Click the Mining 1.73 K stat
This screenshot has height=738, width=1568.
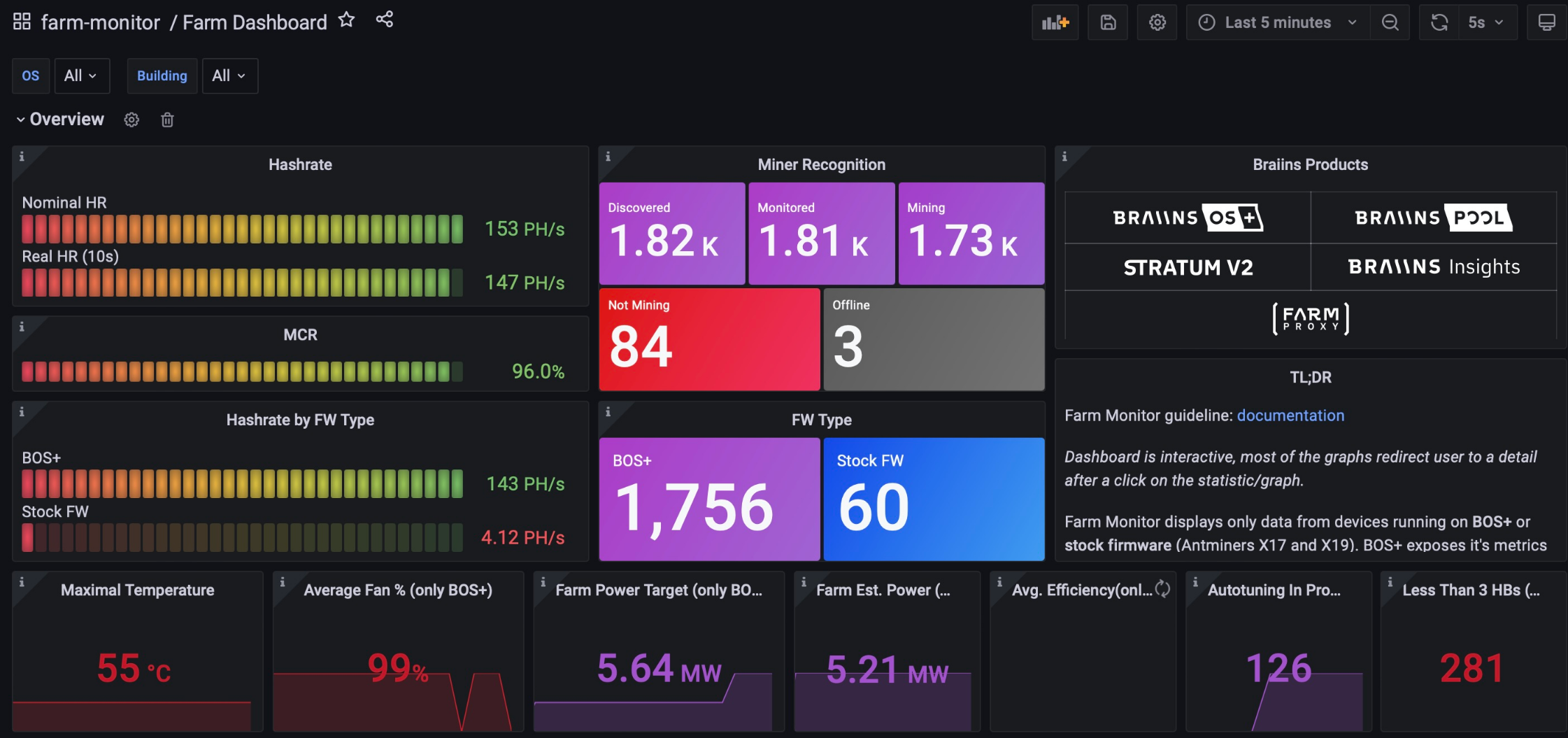pos(971,234)
